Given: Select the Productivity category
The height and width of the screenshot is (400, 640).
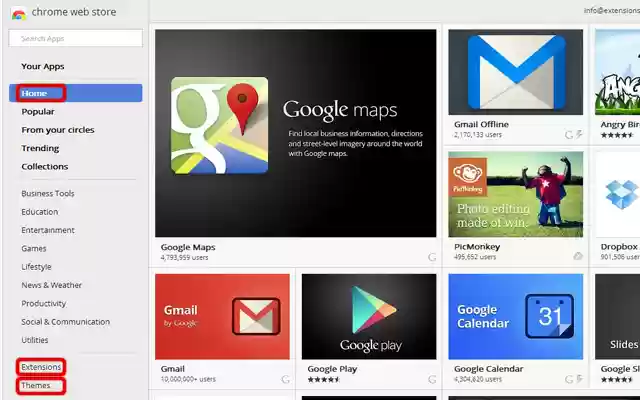Looking at the screenshot, I should tap(44, 303).
